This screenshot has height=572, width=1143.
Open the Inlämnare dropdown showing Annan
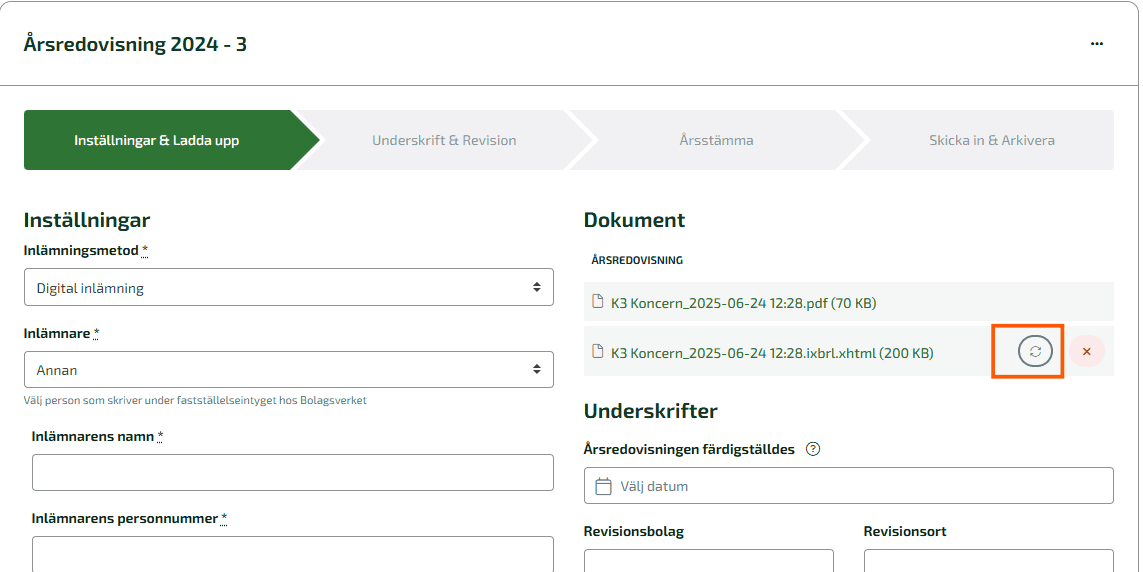click(x=288, y=370)
